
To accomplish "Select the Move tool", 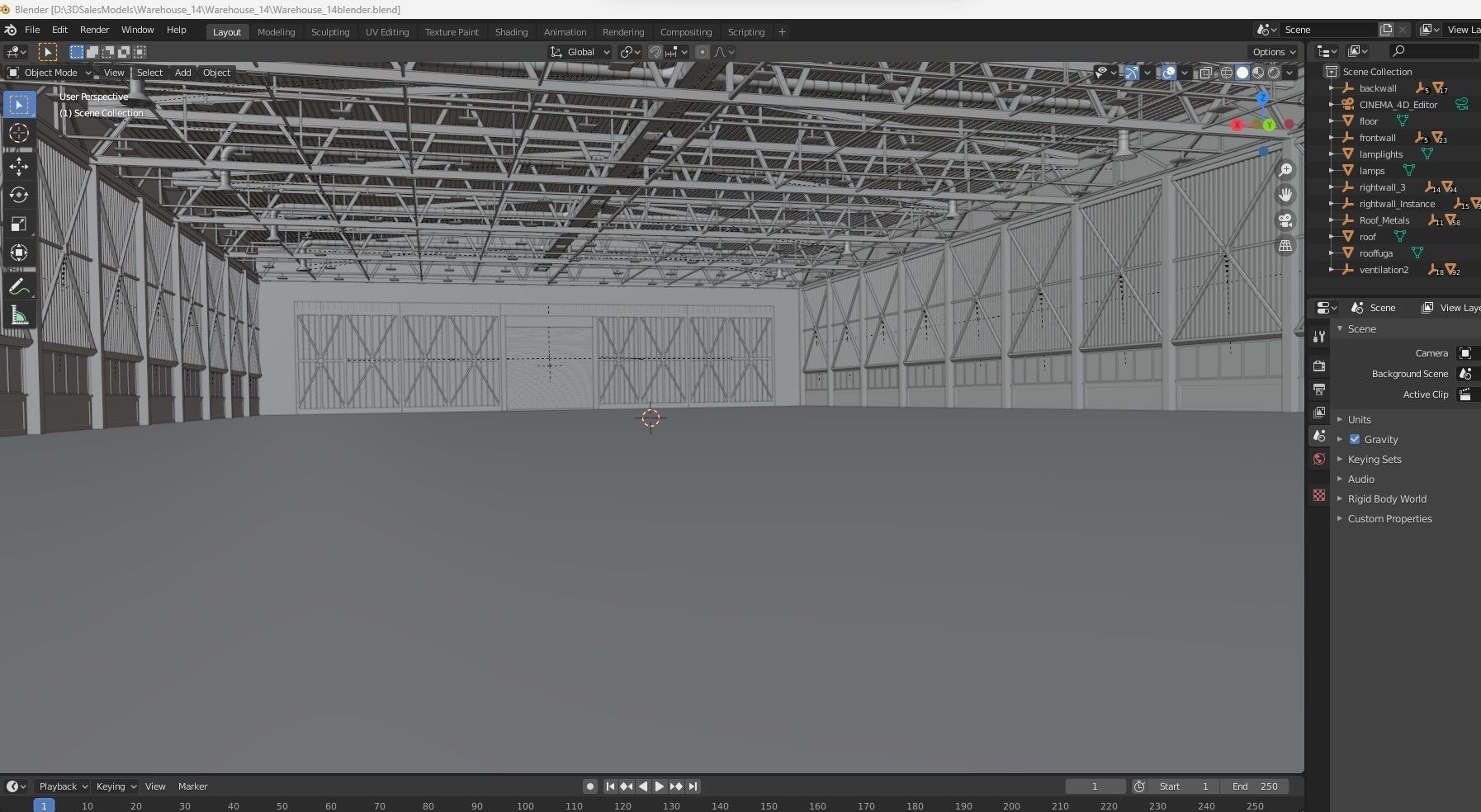I will pyautogui.click(x=19, y=167).
